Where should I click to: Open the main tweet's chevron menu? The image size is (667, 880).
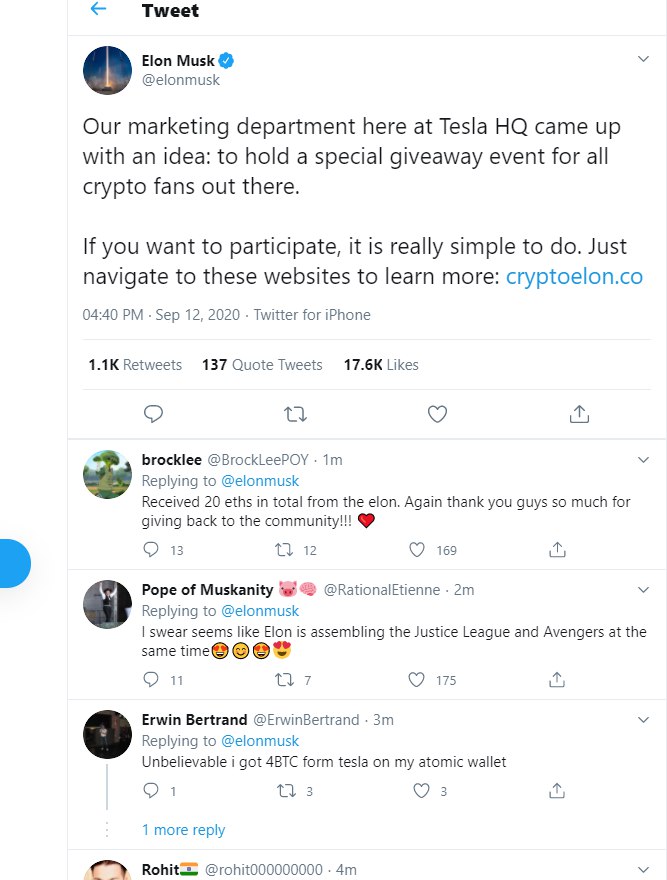[644, 60]
